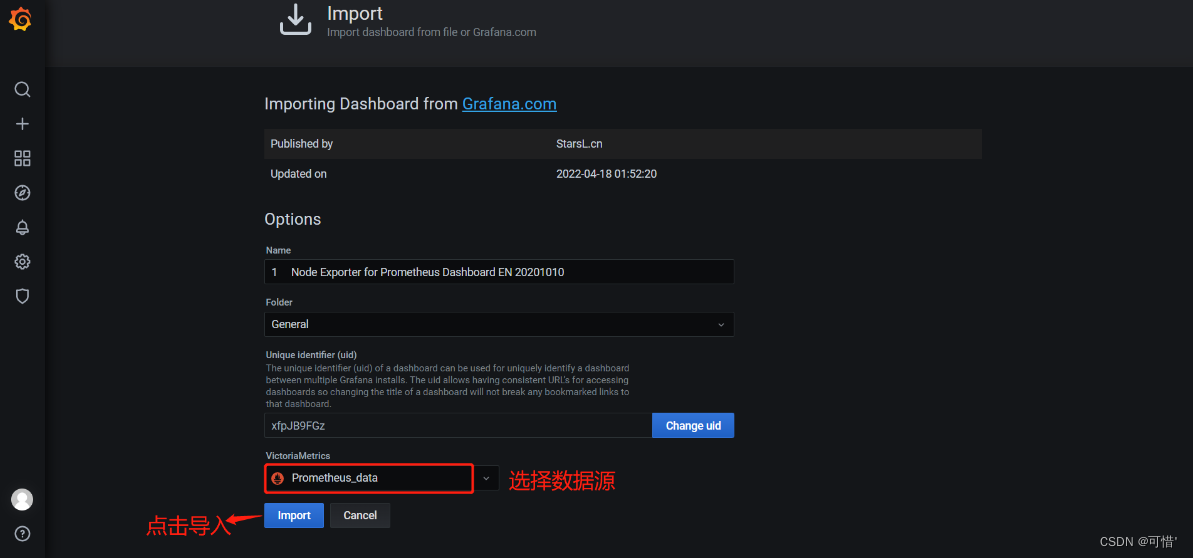Open the Server Admin shield icon
Viewport: 1193px width, 558px height.
[22, 296]
